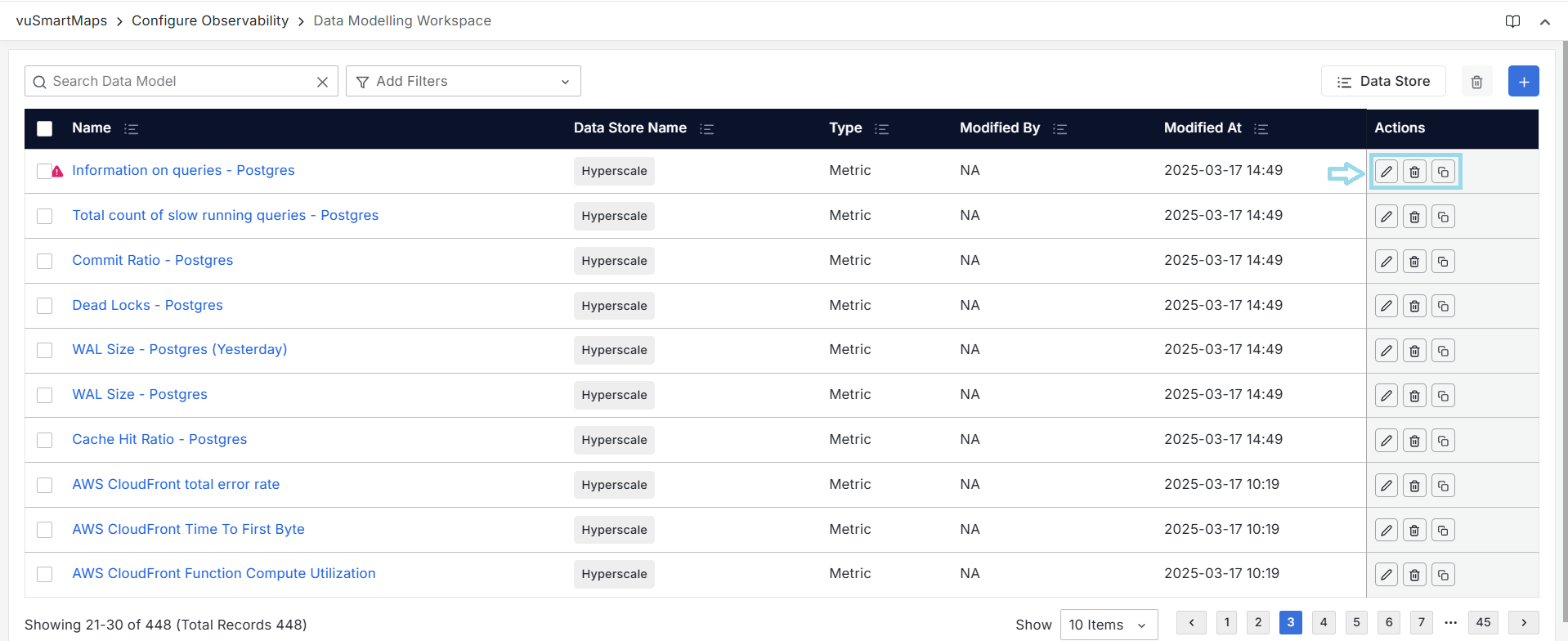Copy the Dead Locks - Postgres model
The image size is (1568, 641).
(x=1443, y=306)
